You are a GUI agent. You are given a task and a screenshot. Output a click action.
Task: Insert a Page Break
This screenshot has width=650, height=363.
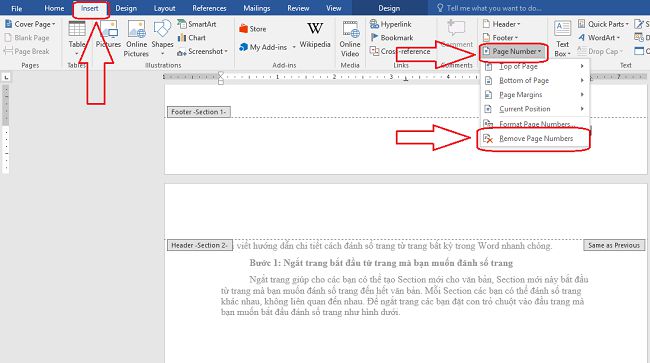(x=27, y=51)
